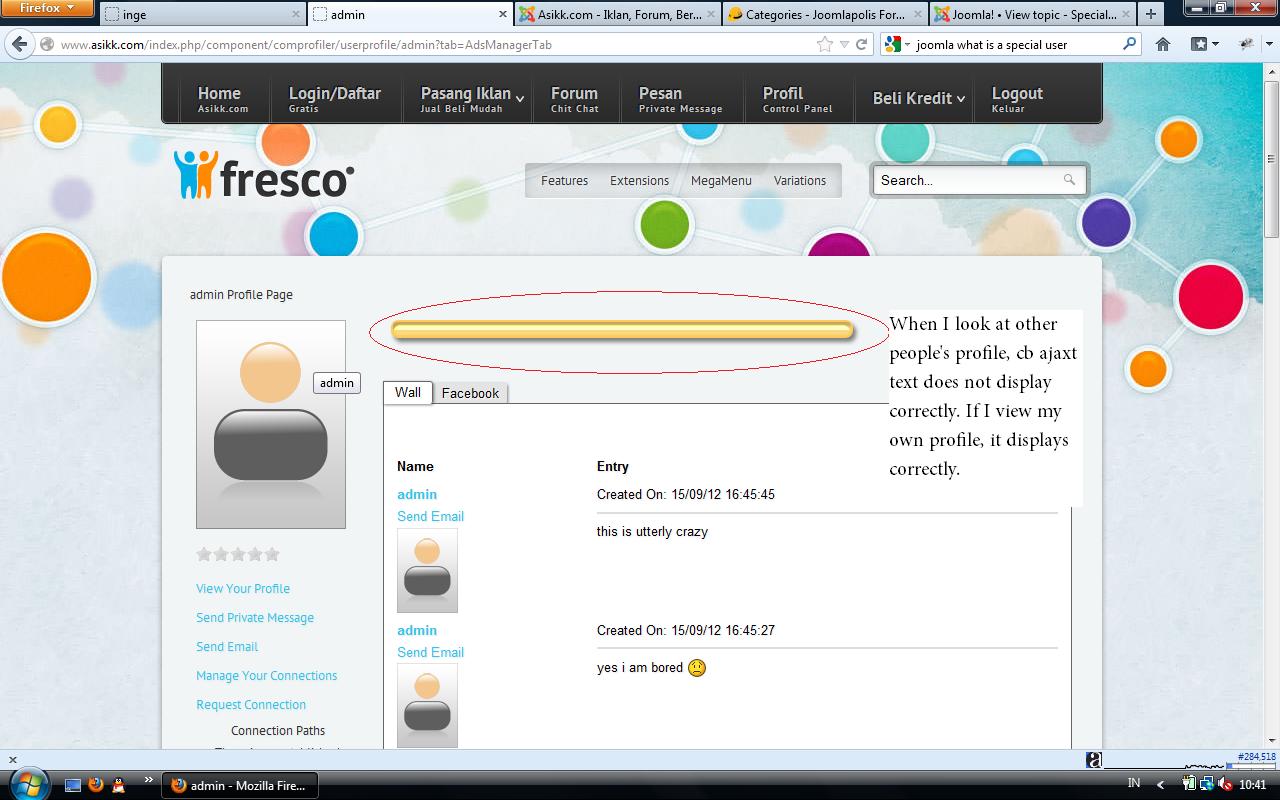Image resolution: width=1280 pixels, height=800 pixels.
Task: Open the Firefox menu button
Action: coord(47,8)
